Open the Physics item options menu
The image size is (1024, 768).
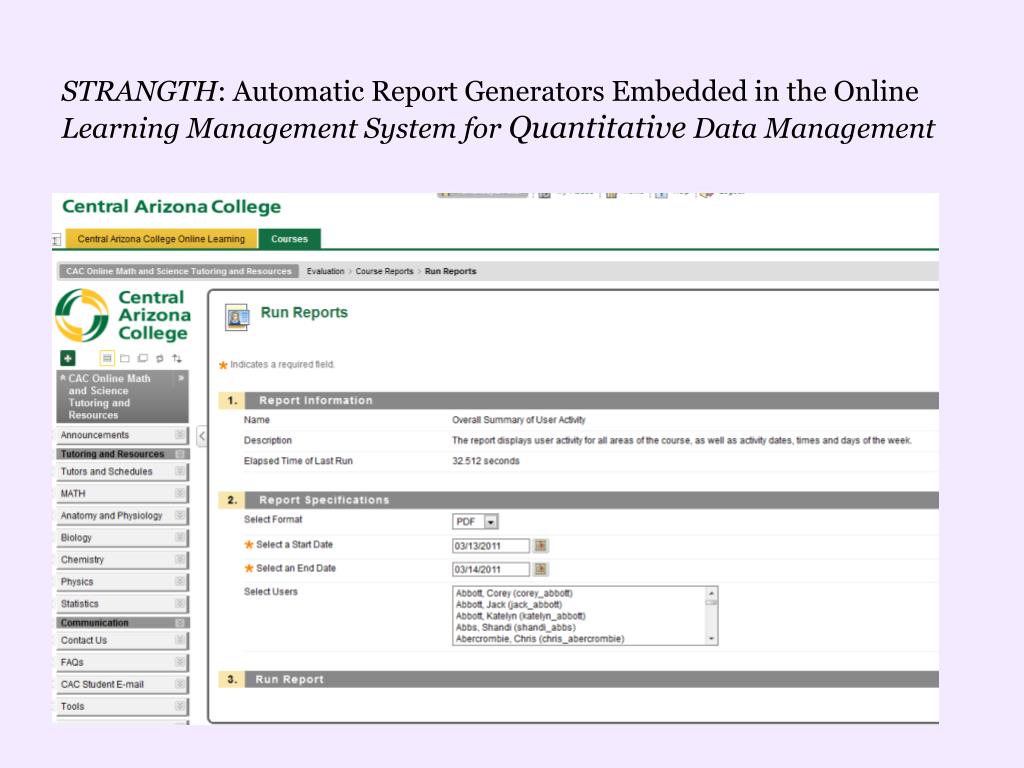coord(180,582)
